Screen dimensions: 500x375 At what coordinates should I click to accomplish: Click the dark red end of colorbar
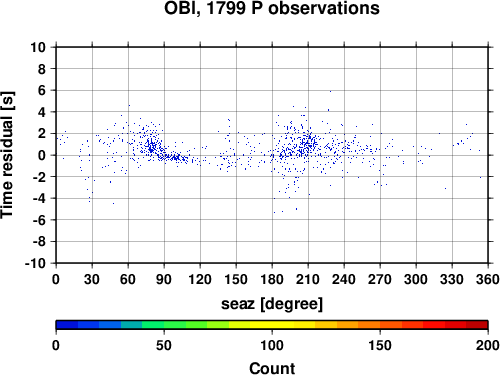tap(477, 325)
